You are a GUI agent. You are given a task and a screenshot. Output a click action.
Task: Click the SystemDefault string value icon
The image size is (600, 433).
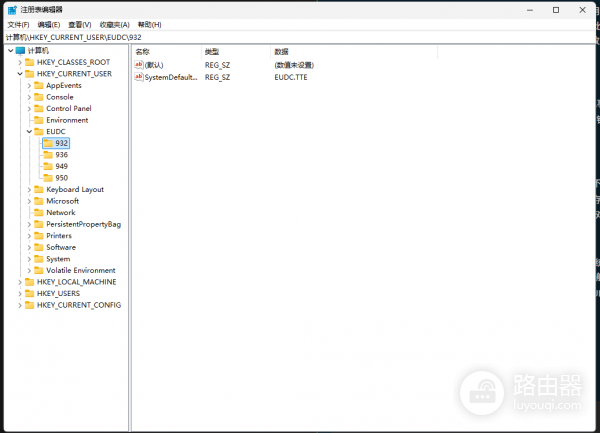pos(139,77)
